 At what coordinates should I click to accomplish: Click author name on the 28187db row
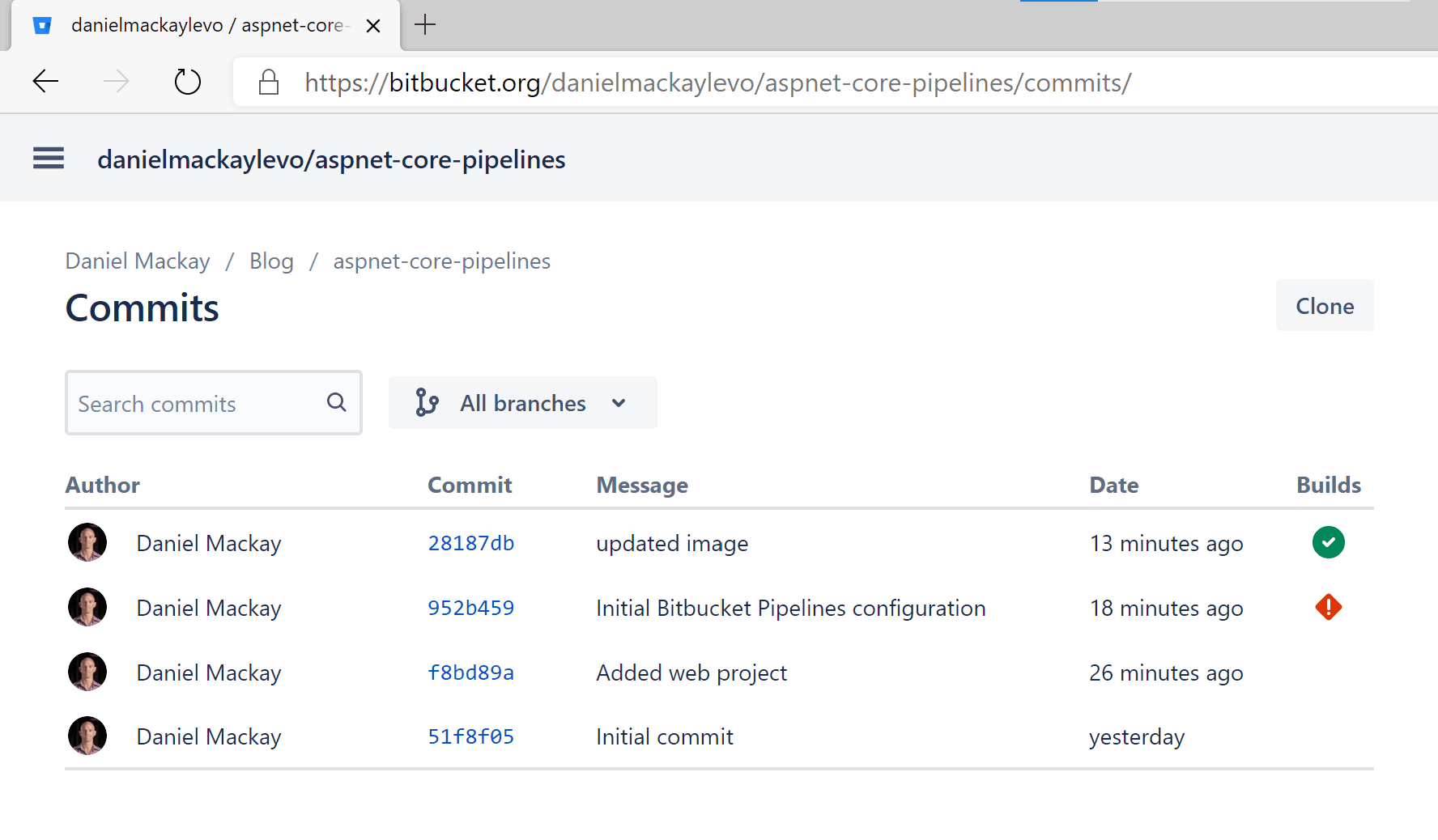point(209,543)
